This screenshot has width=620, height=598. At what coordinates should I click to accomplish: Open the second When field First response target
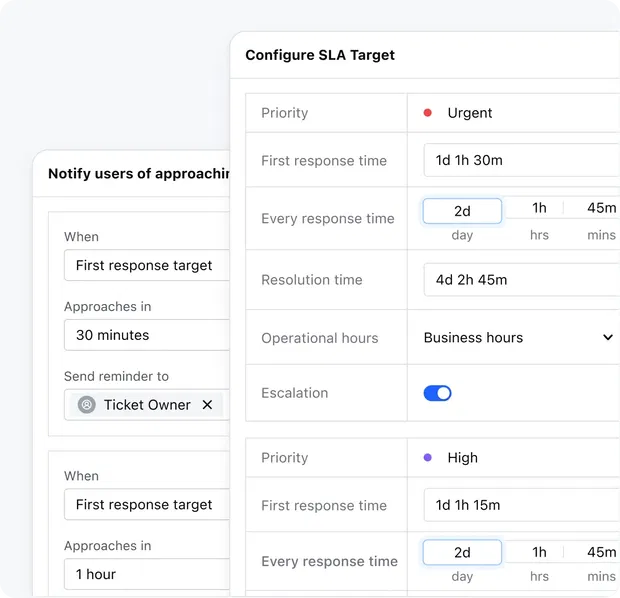coord(147,505)
